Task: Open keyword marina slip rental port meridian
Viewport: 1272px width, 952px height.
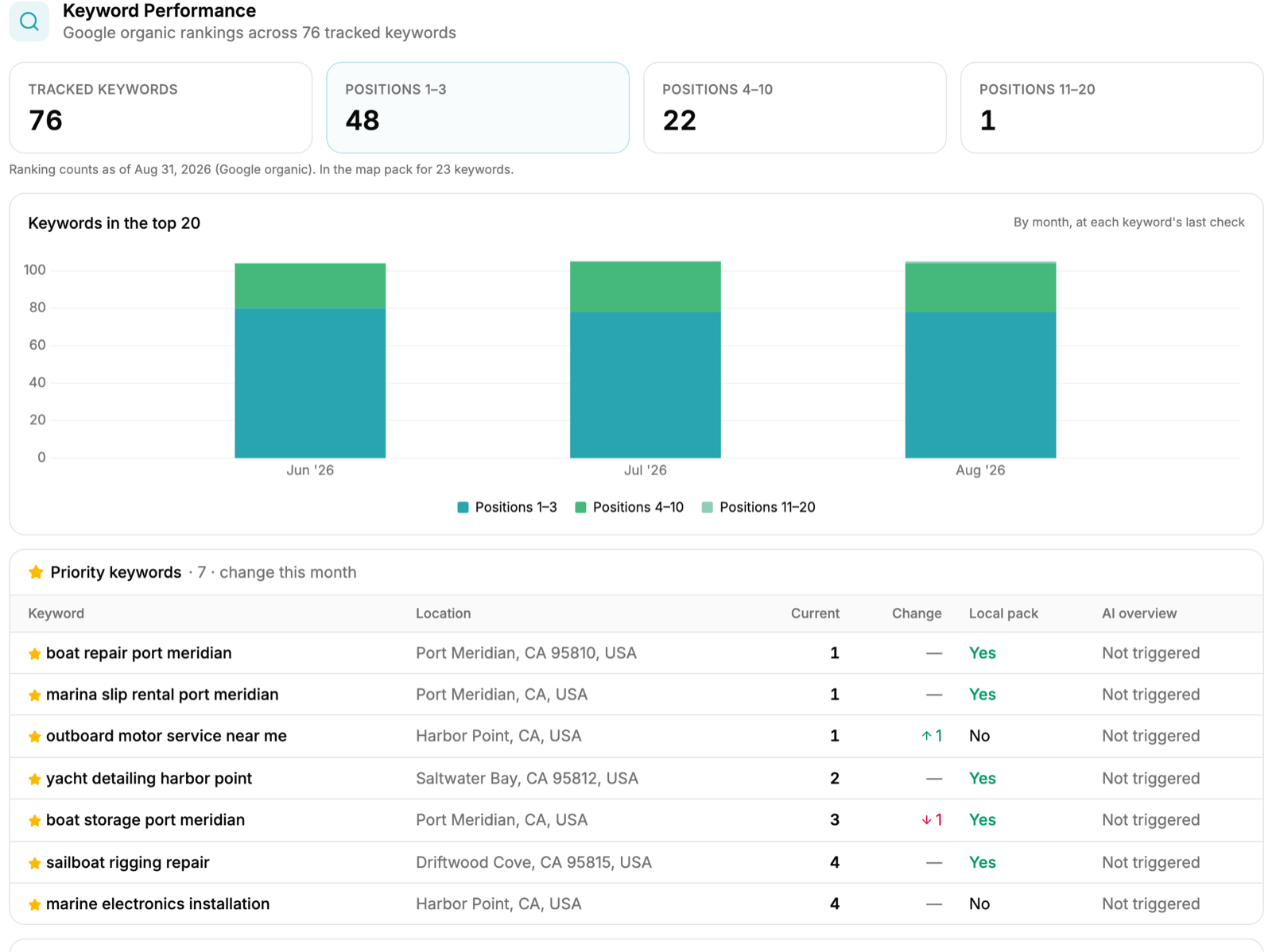Action: point(162,695)
